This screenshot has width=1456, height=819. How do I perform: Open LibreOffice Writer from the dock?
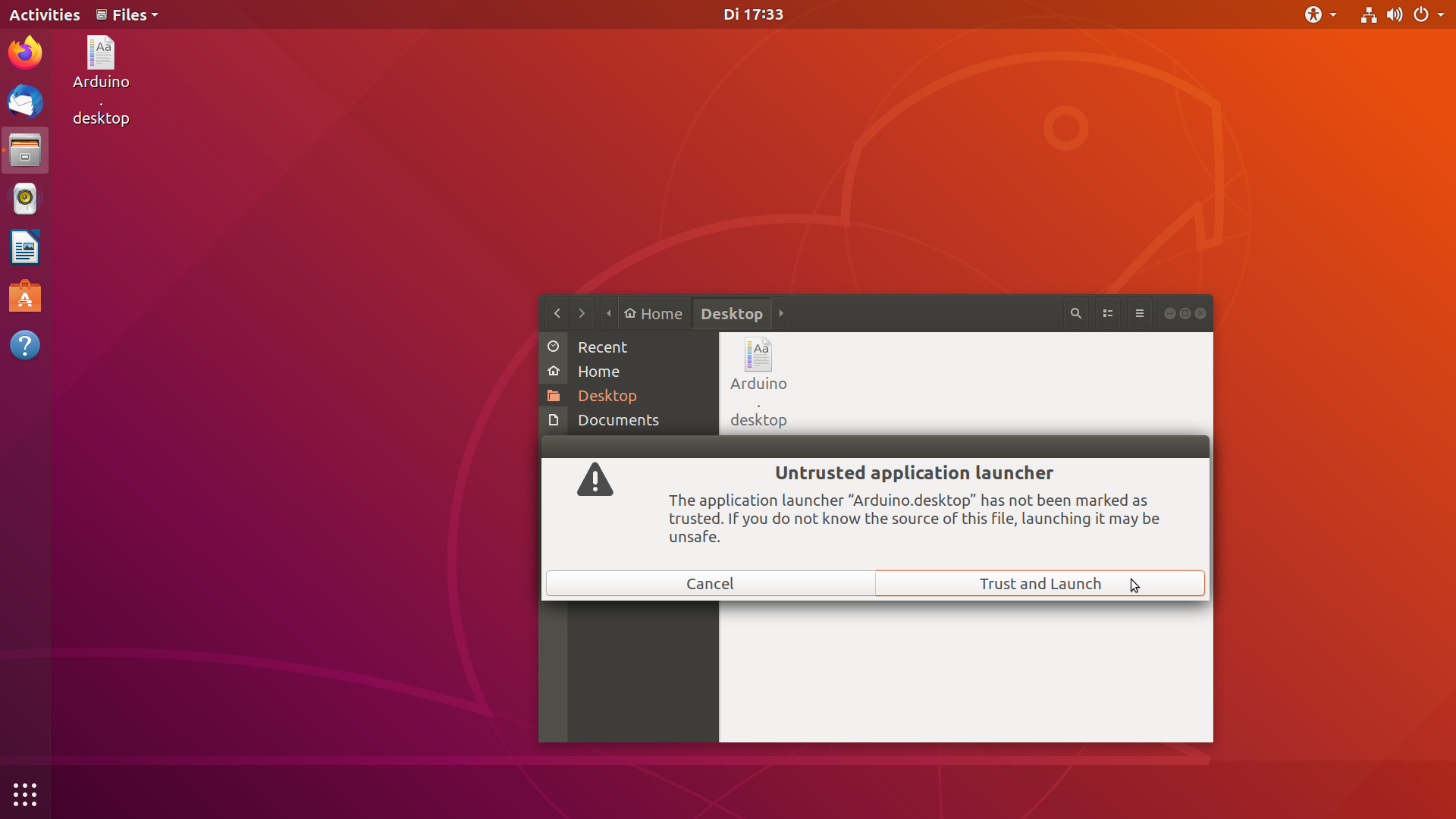click(x=25, y=247)
